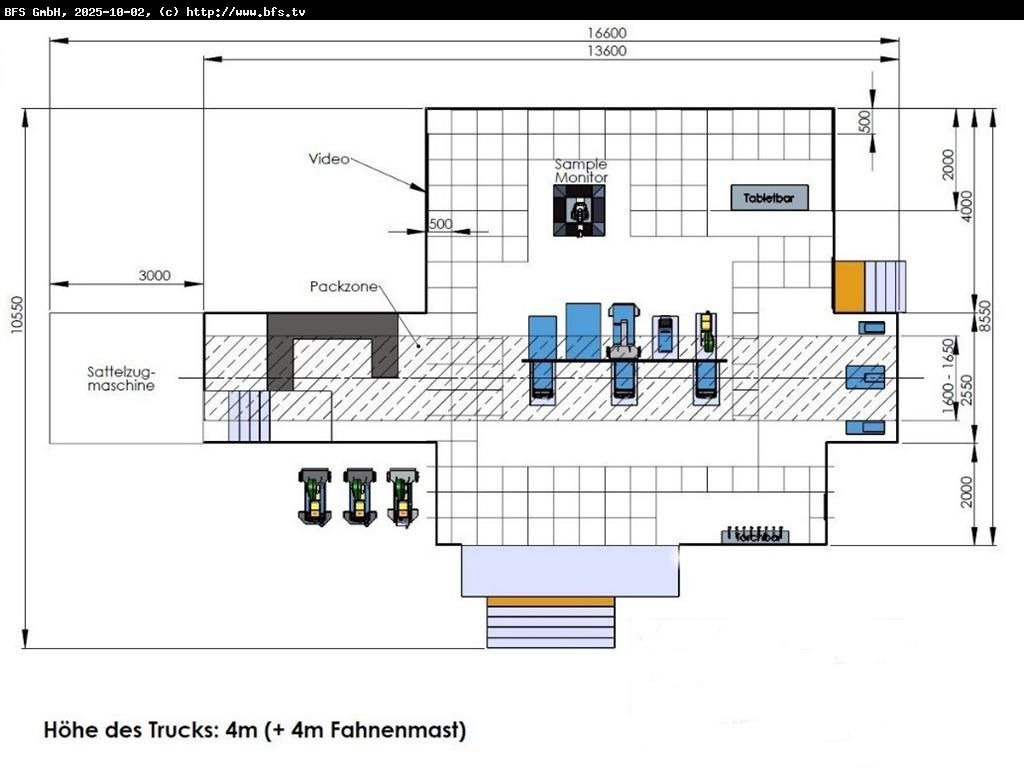The width and height of the screenshot is (1024, 768).
Task: Click the Torchbar element at the bottom
Action: (755, 536)
